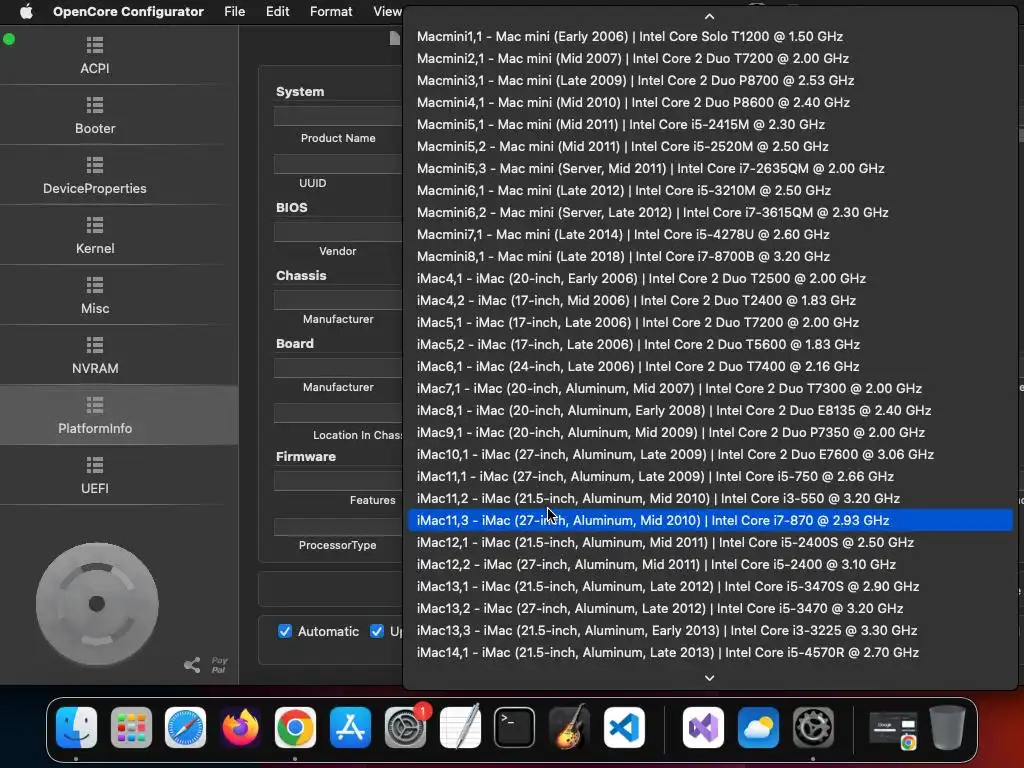Open the App Store from the Dock
Viewport: 1024px width, 768px height.
(350, 727)
